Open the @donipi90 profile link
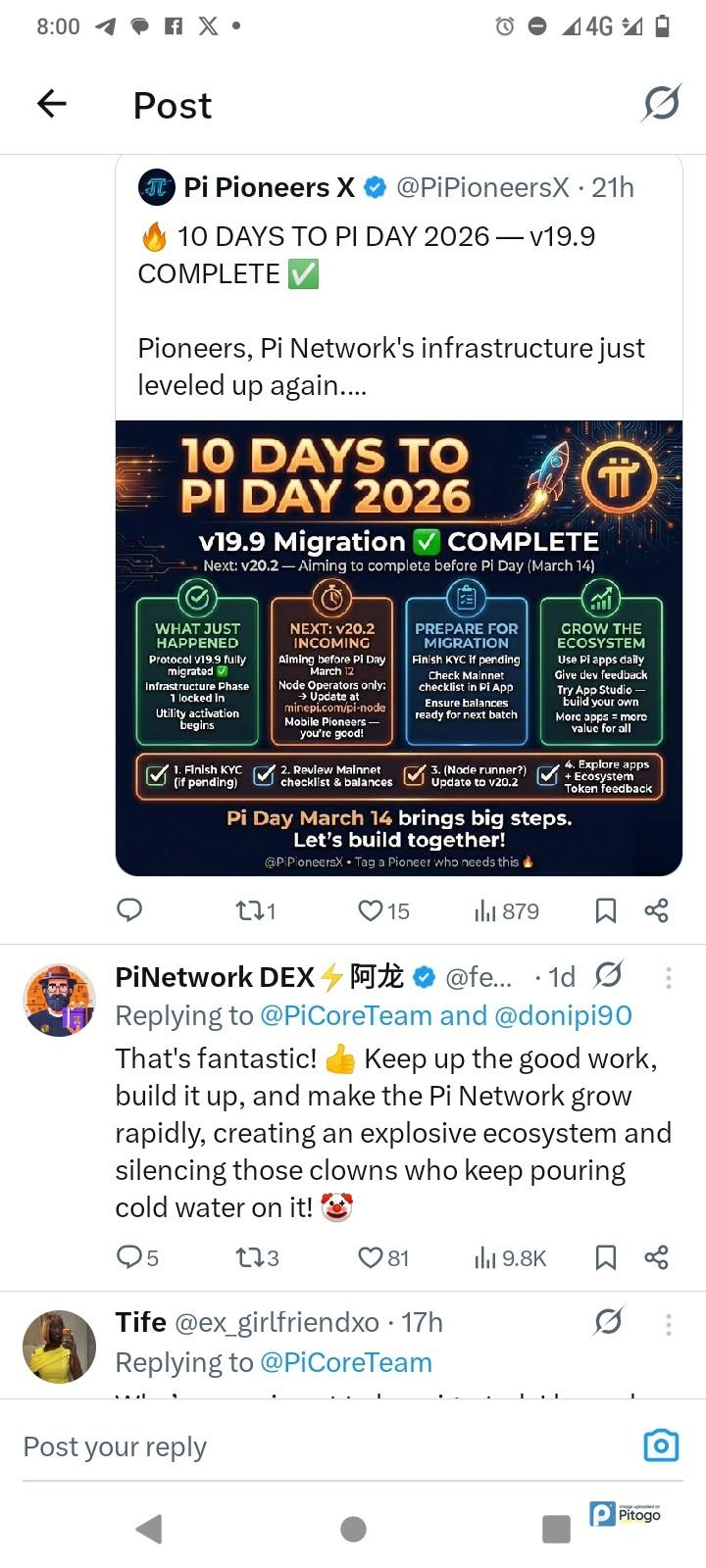Image resolution: width=706 pixels, height=1568 pixels. [564, 1015]
